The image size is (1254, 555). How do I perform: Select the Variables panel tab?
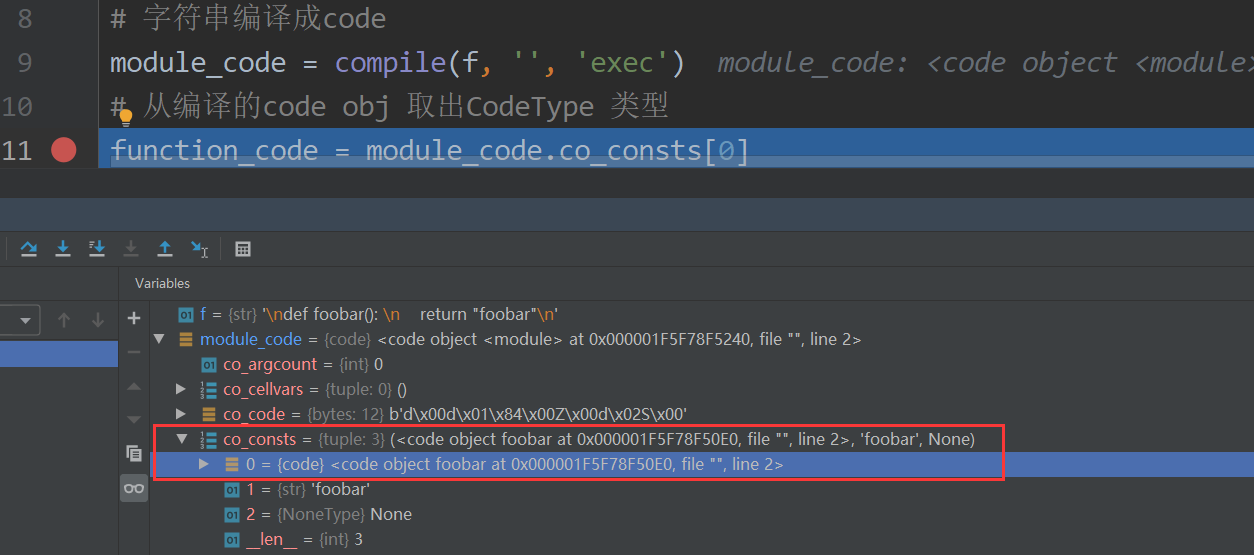pyautogui.click(x=163, y=283)
